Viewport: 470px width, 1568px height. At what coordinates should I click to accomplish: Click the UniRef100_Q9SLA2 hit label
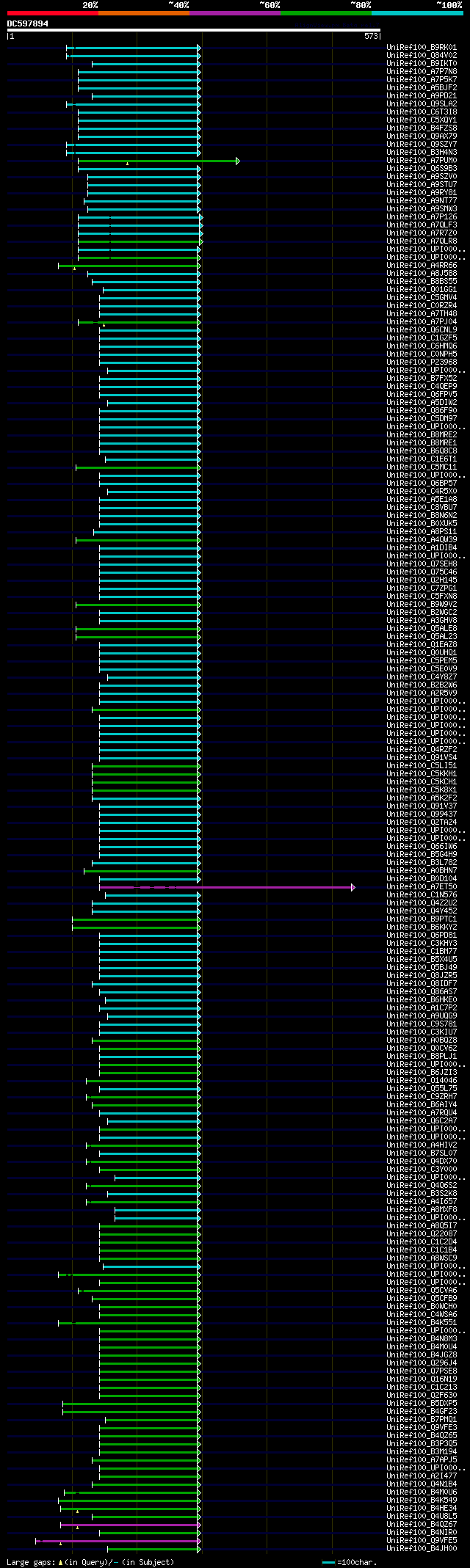click(x=422, y=104)
